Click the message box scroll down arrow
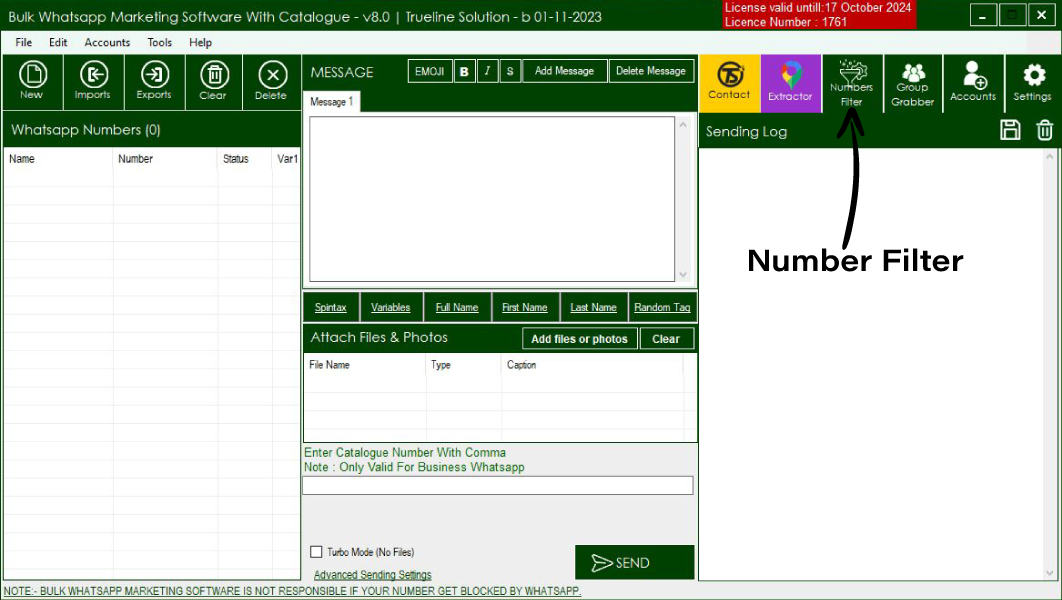Viewport: 1062px width, 600px height. pos(683,274)
